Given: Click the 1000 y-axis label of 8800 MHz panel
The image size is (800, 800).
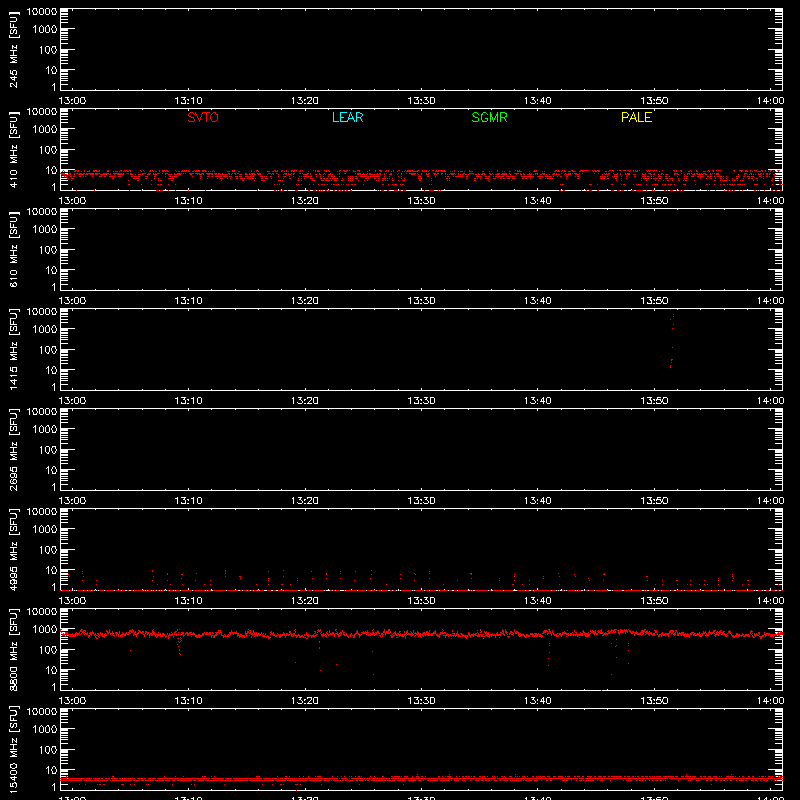Looking at the screenshot, I should (45, 629).
